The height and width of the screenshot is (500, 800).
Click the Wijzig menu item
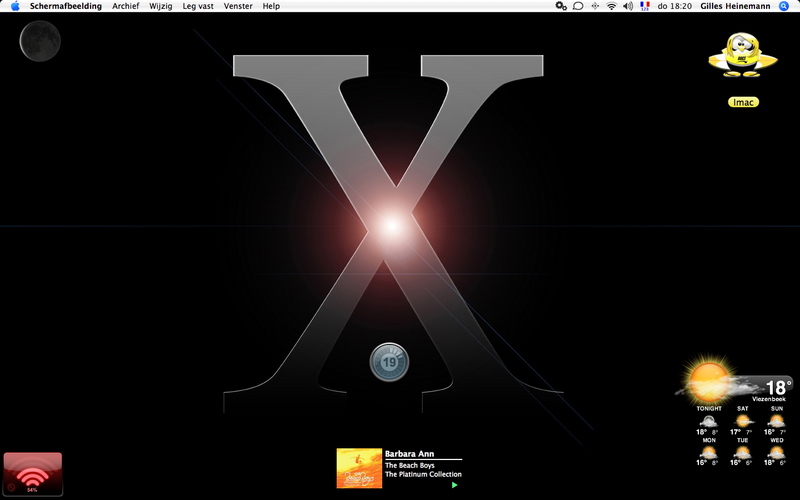(x=160, y=6)
